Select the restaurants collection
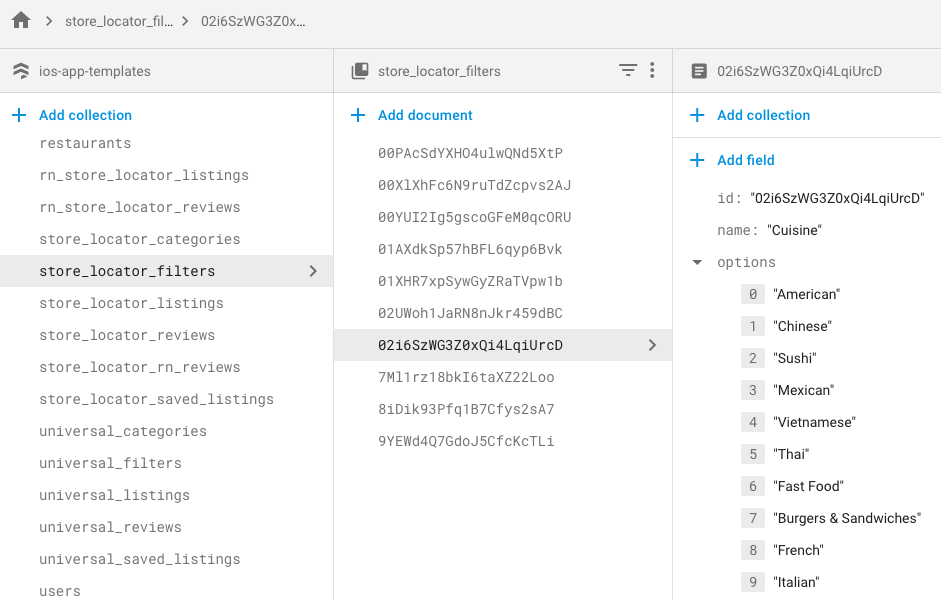This screenshot has width=941, height=600. (x=86, y=143)
